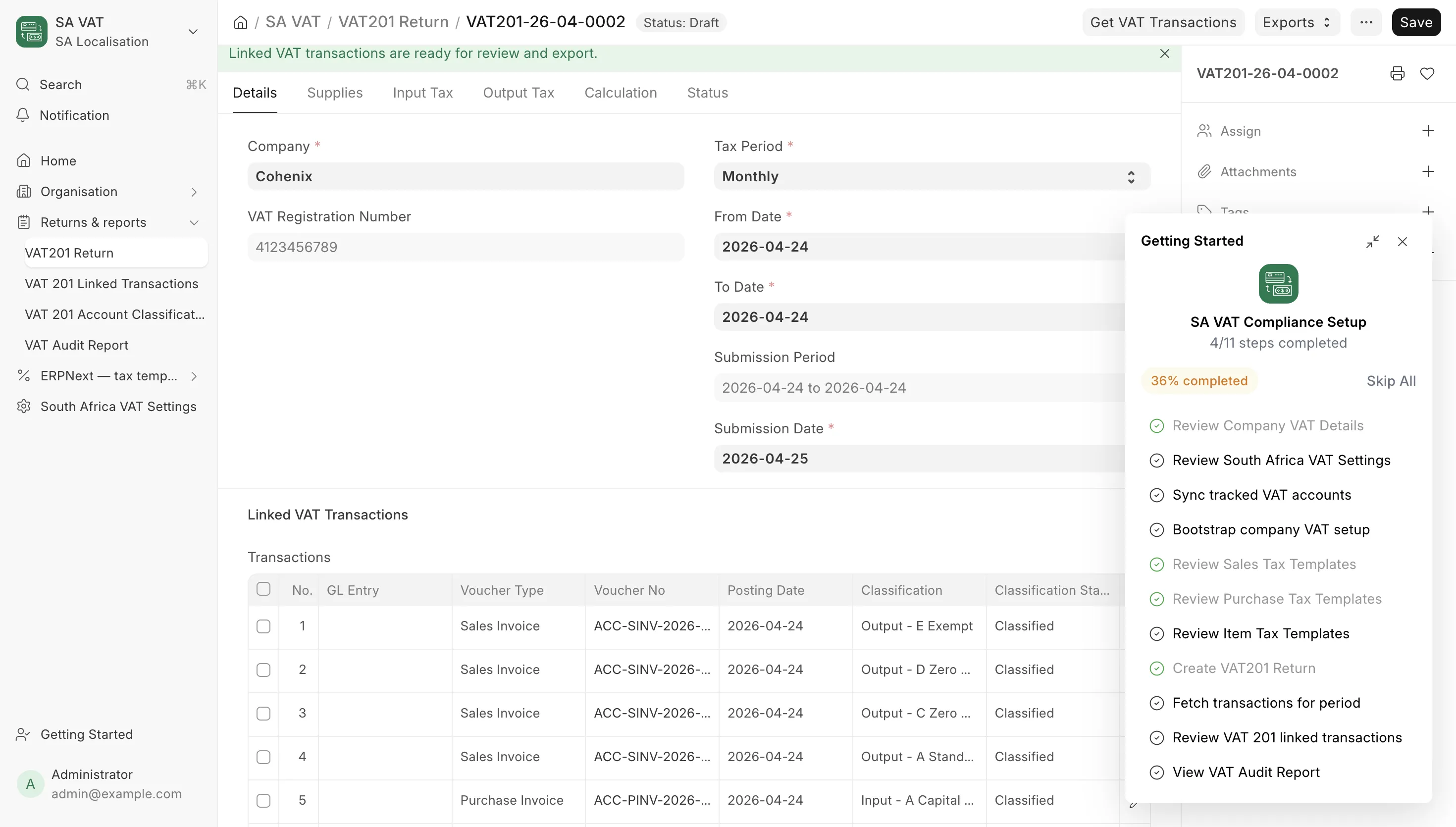Click the SA VAT app logo

(32, 32)
